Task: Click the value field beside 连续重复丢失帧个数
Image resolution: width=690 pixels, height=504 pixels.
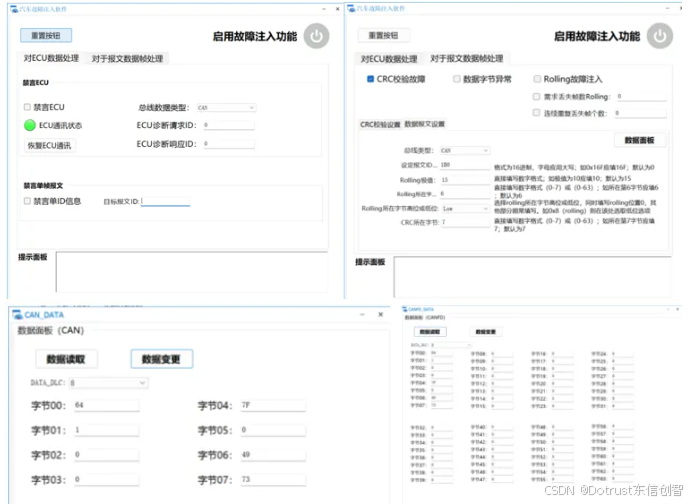Action: pyautogui.click(x=640, y=113)
